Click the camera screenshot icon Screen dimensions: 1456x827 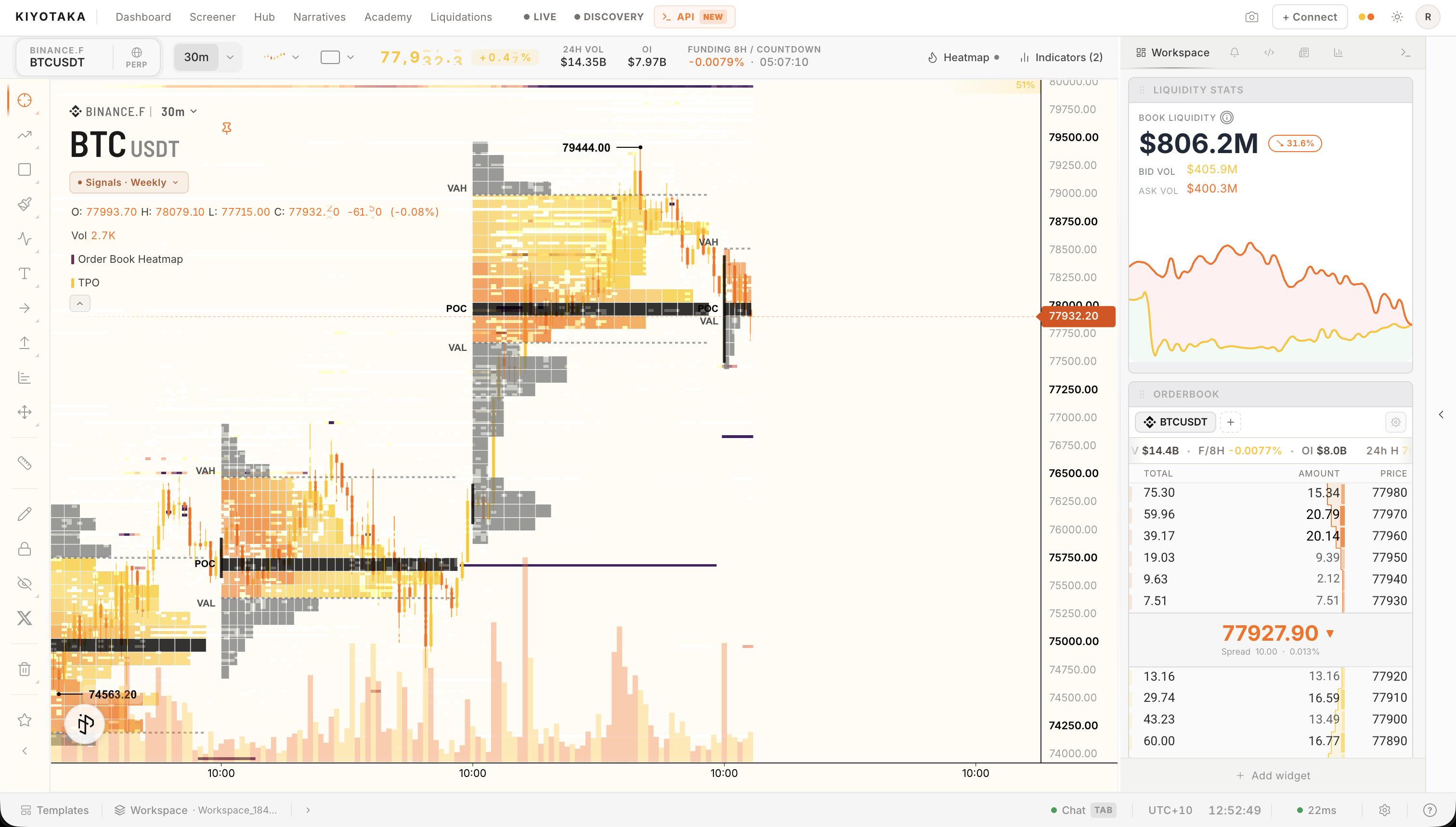click(1251, 17)
